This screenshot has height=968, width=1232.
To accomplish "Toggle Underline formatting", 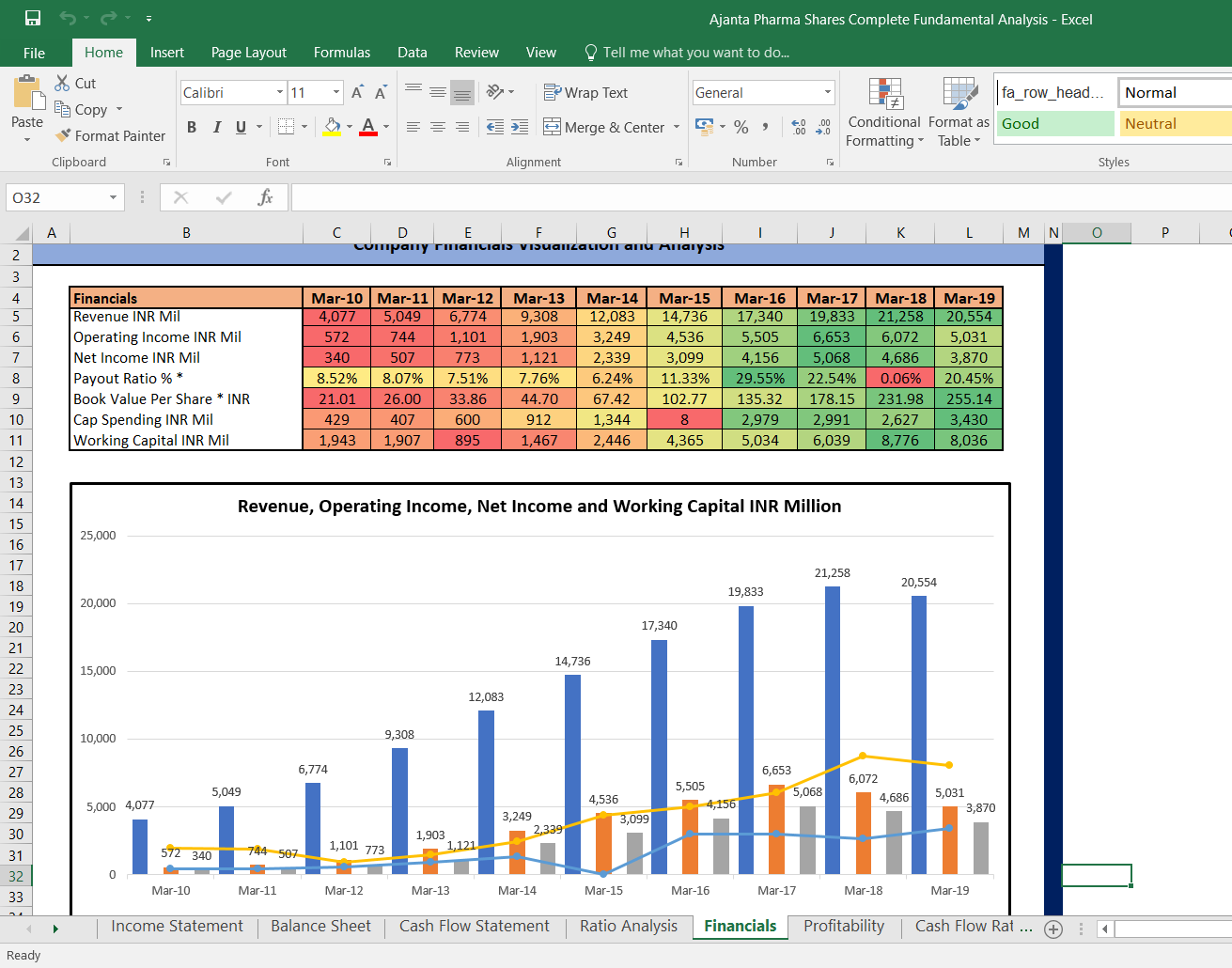I will [x=242, y=127].
